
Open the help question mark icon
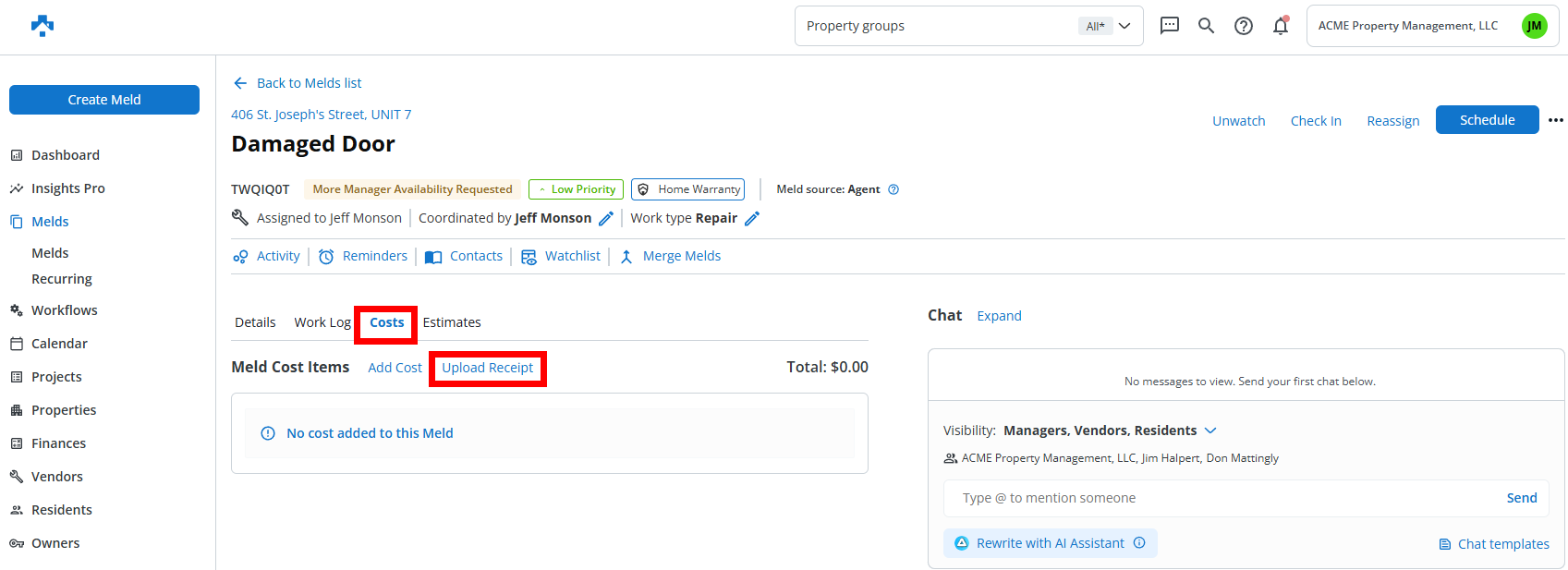[x=1244, y=26]
